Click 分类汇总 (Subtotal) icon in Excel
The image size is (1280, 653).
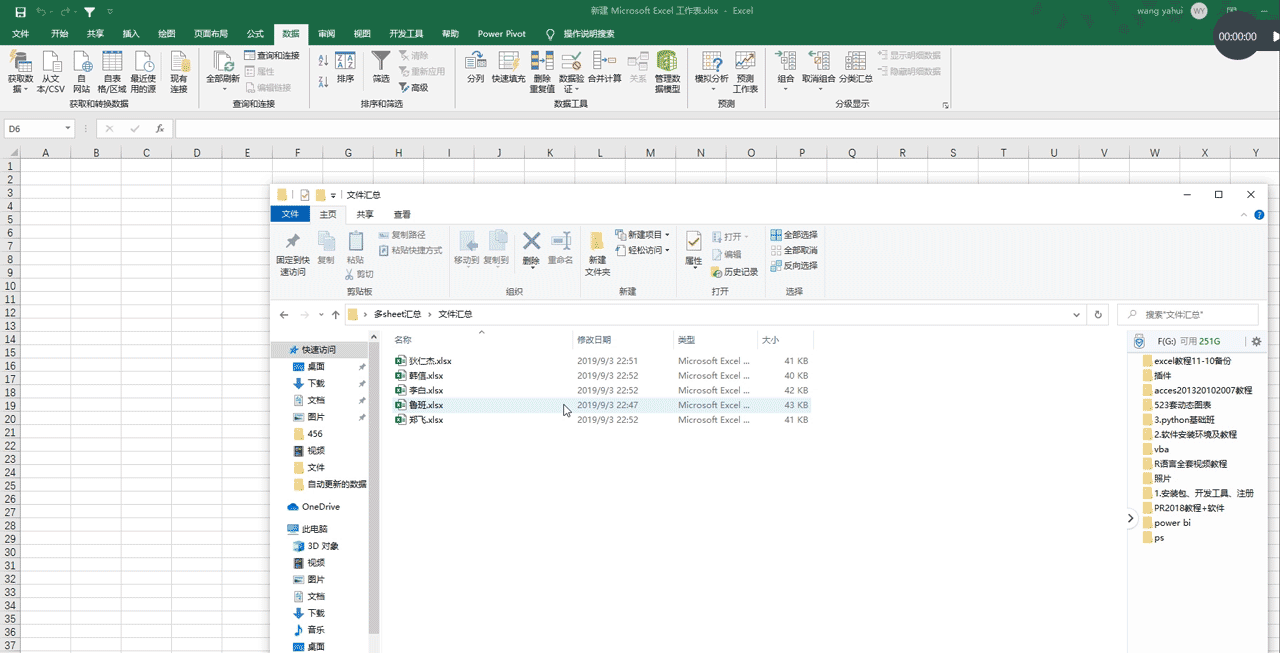tap(856, 68)
